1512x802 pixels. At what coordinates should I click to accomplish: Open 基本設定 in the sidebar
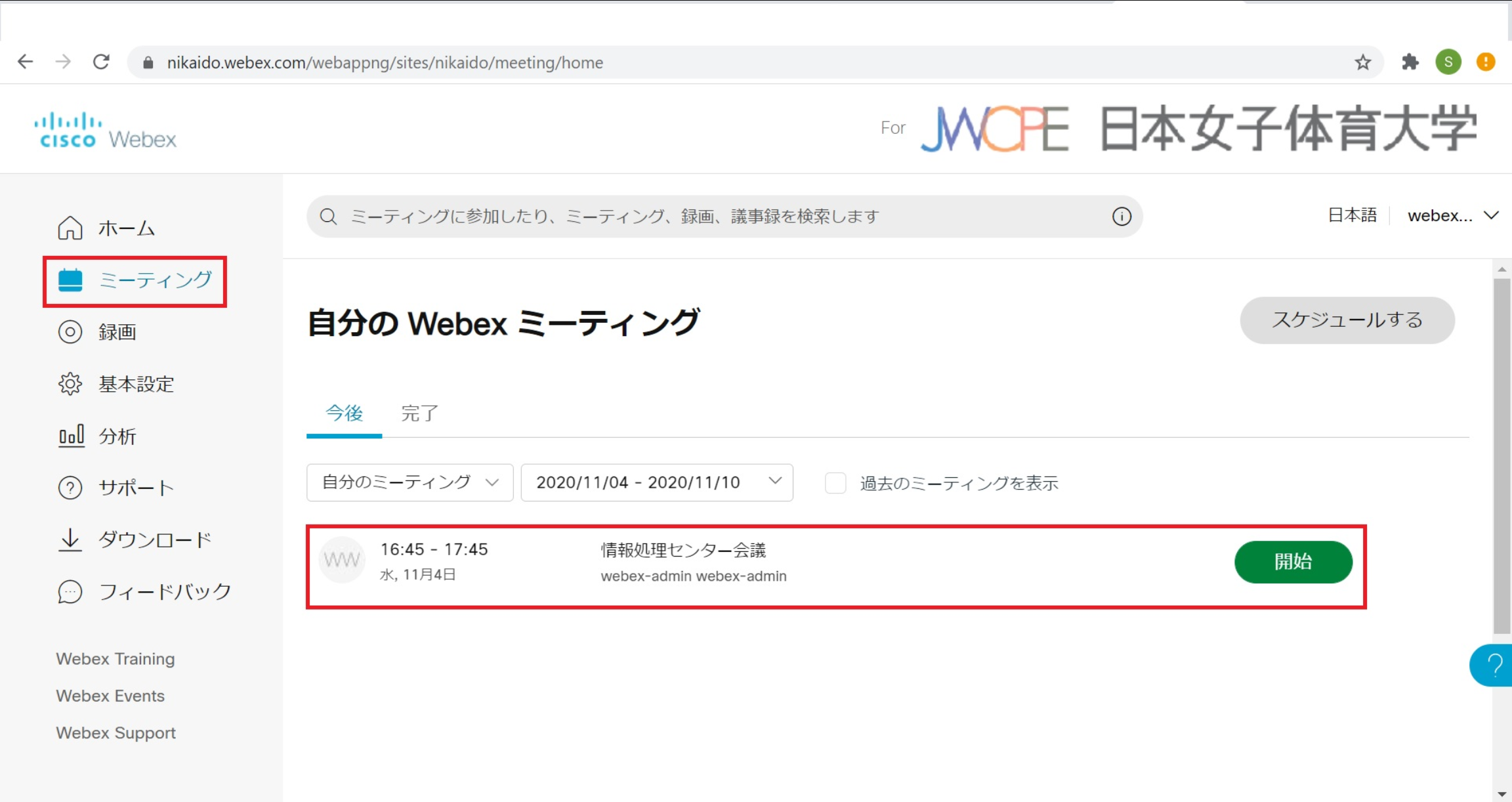pyautogui.click(x=136, y=384)
